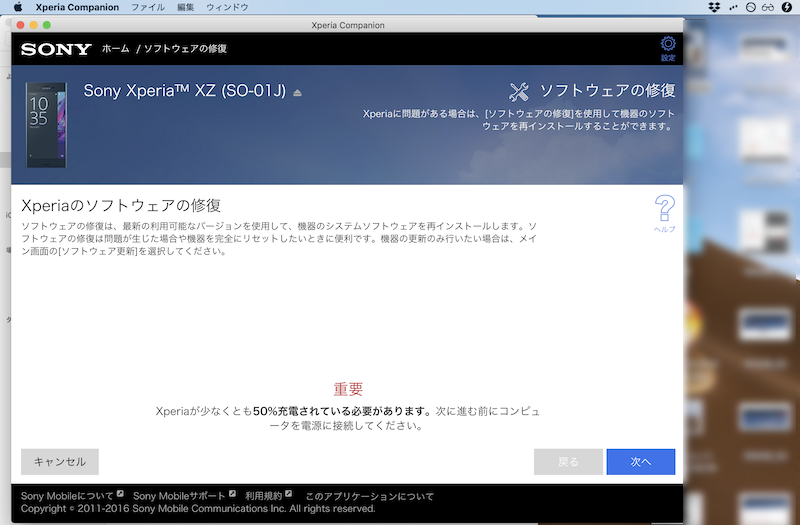800x525 pixels.
Task: Click the lightning bolt menu bar icon
Action: point(786,7)
